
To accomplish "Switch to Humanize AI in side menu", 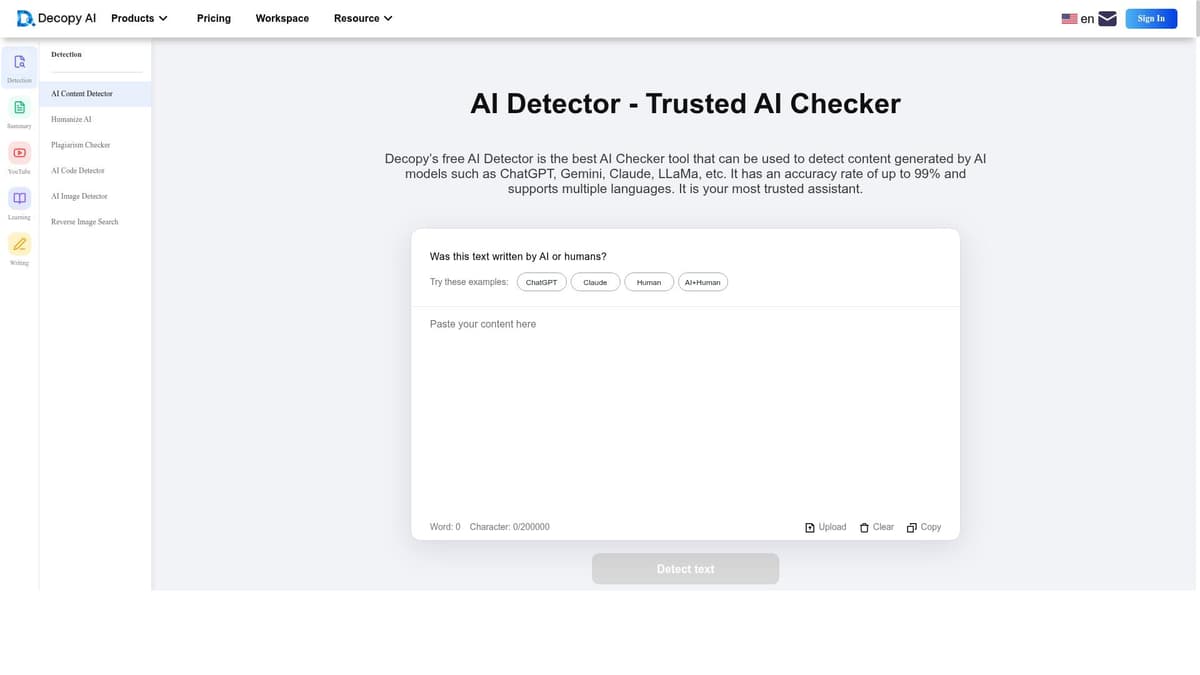I will coord(70,119).
